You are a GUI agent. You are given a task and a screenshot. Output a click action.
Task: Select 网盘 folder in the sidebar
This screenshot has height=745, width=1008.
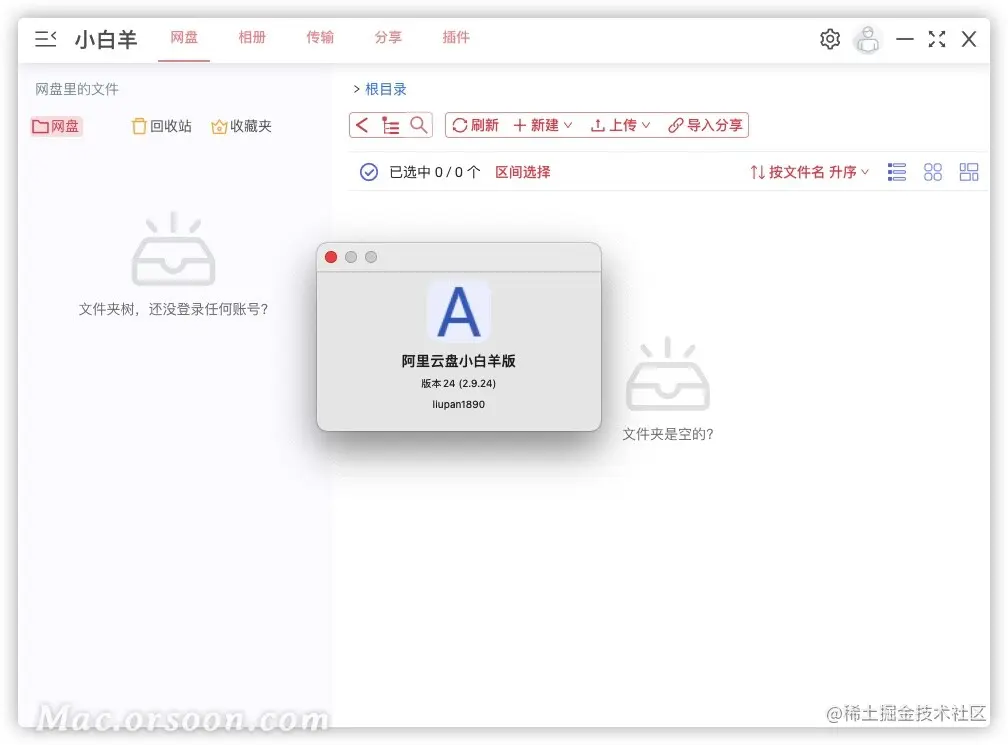[x=57, y=126]
